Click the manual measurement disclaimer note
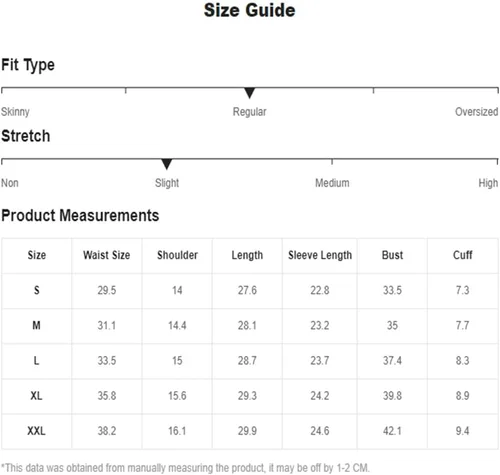 click(x=185, y=468)
